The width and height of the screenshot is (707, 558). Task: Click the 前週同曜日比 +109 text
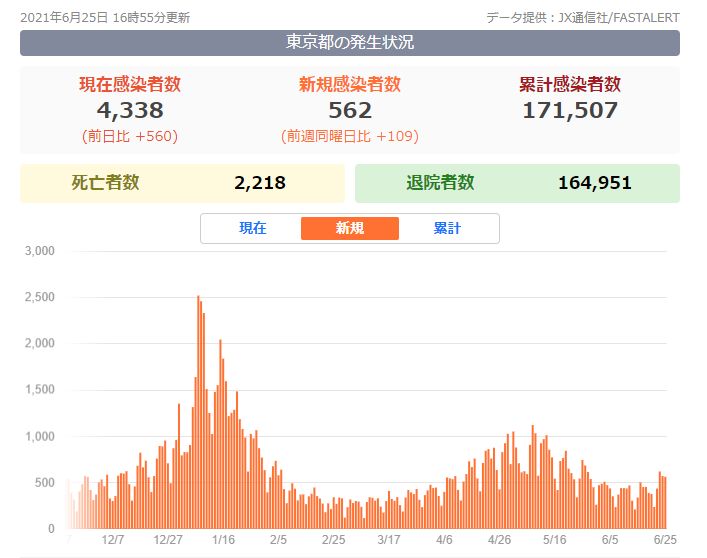350,136
